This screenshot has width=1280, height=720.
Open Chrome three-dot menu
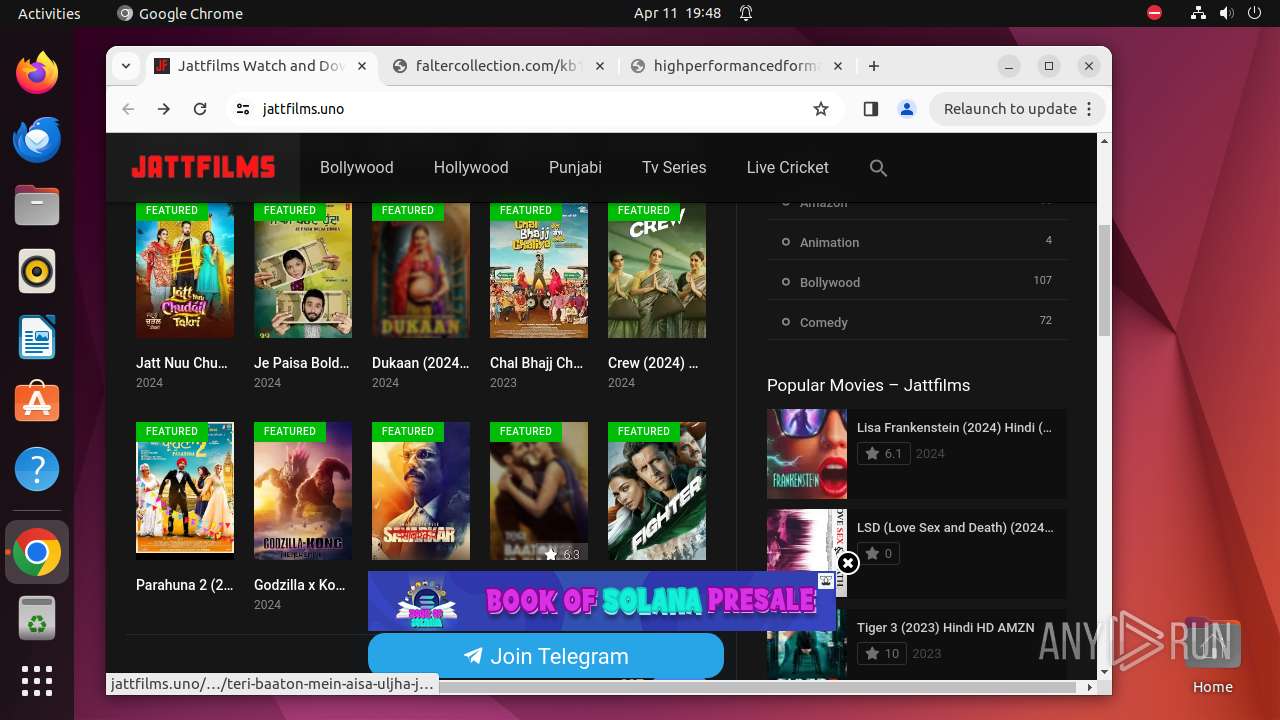(x=1089, y=109)
